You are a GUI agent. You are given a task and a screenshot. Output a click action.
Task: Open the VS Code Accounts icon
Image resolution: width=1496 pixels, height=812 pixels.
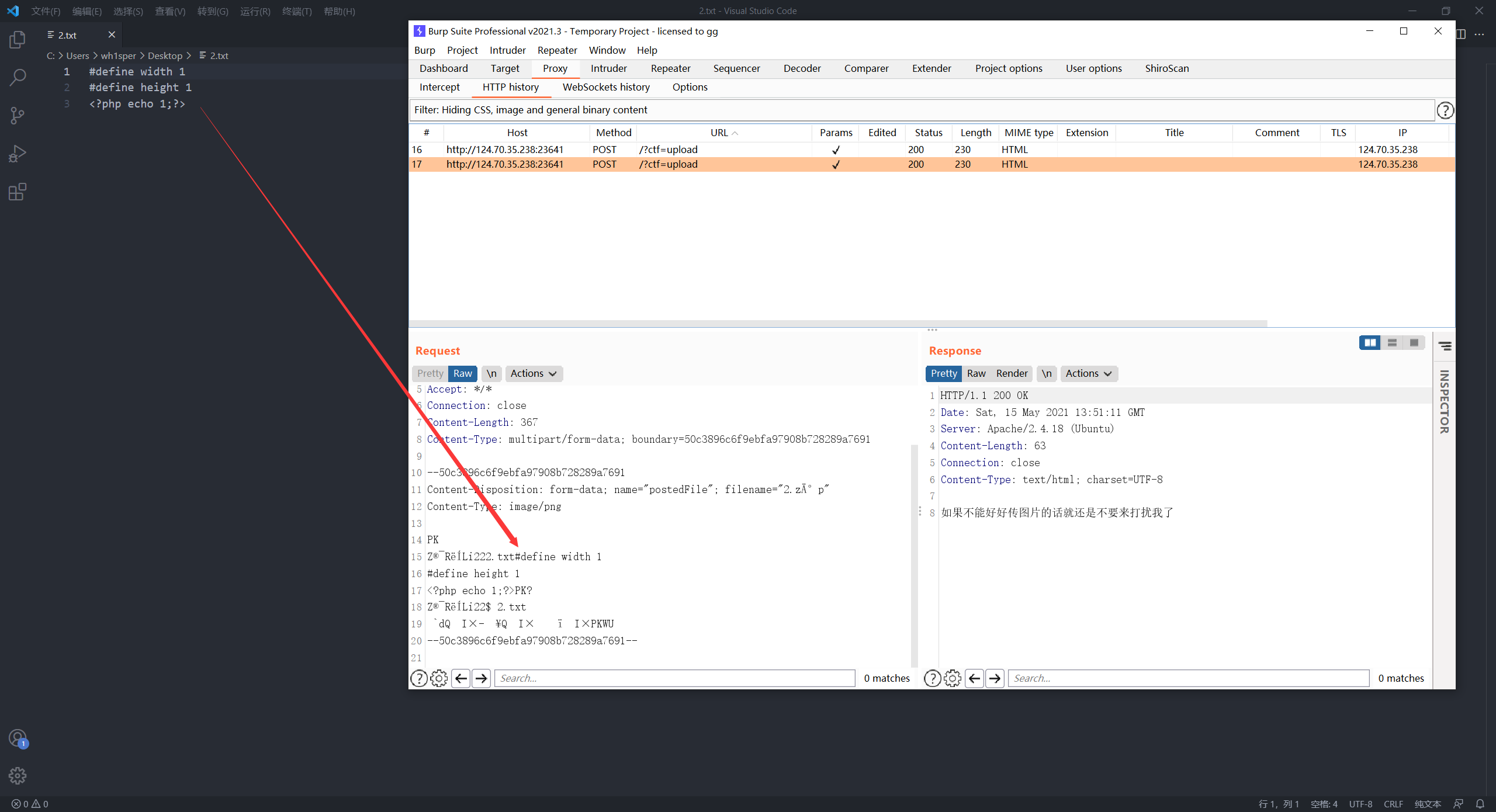pos(18,738)
